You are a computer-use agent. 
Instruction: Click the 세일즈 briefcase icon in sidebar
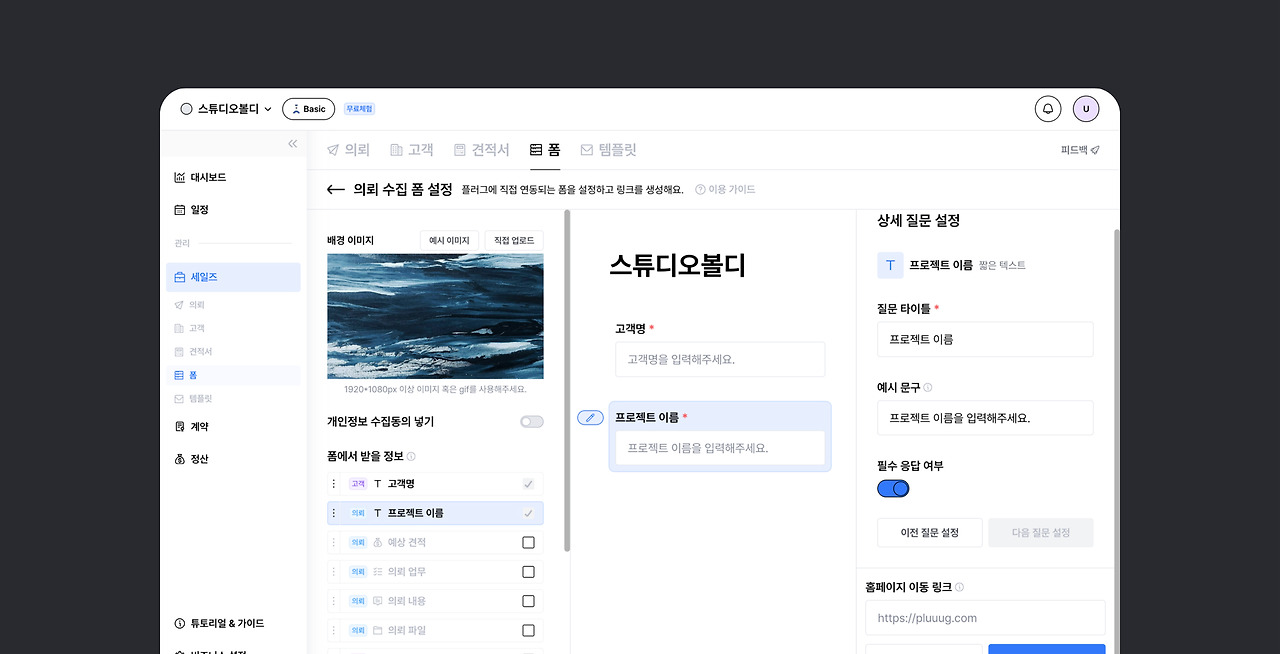[179, 277]
